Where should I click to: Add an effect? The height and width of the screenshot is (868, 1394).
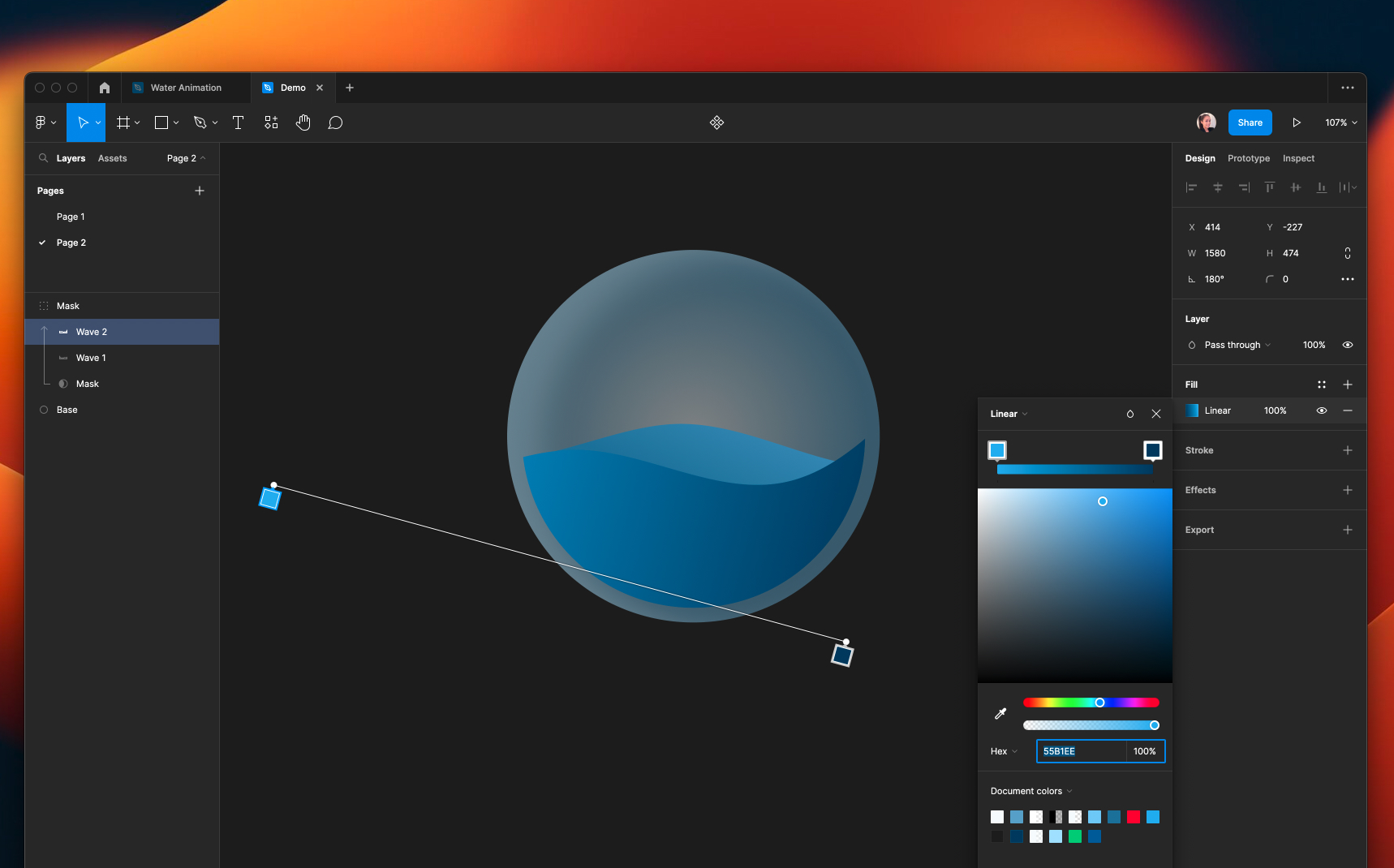click(1348, 490)
